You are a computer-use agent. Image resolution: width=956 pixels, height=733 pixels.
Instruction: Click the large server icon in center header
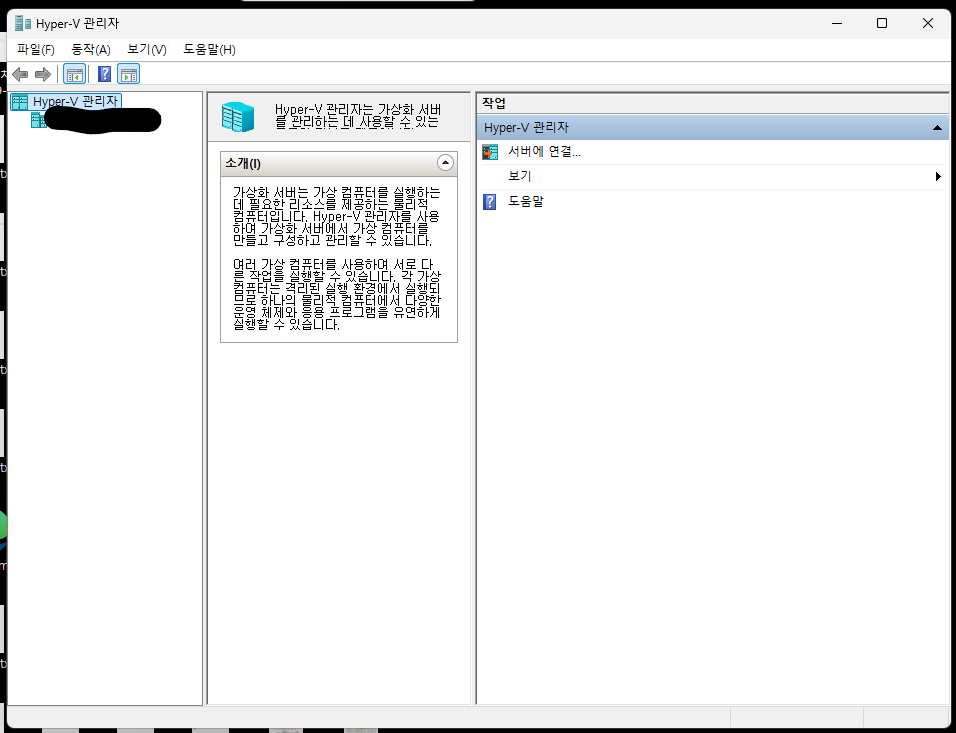[237, 117]
